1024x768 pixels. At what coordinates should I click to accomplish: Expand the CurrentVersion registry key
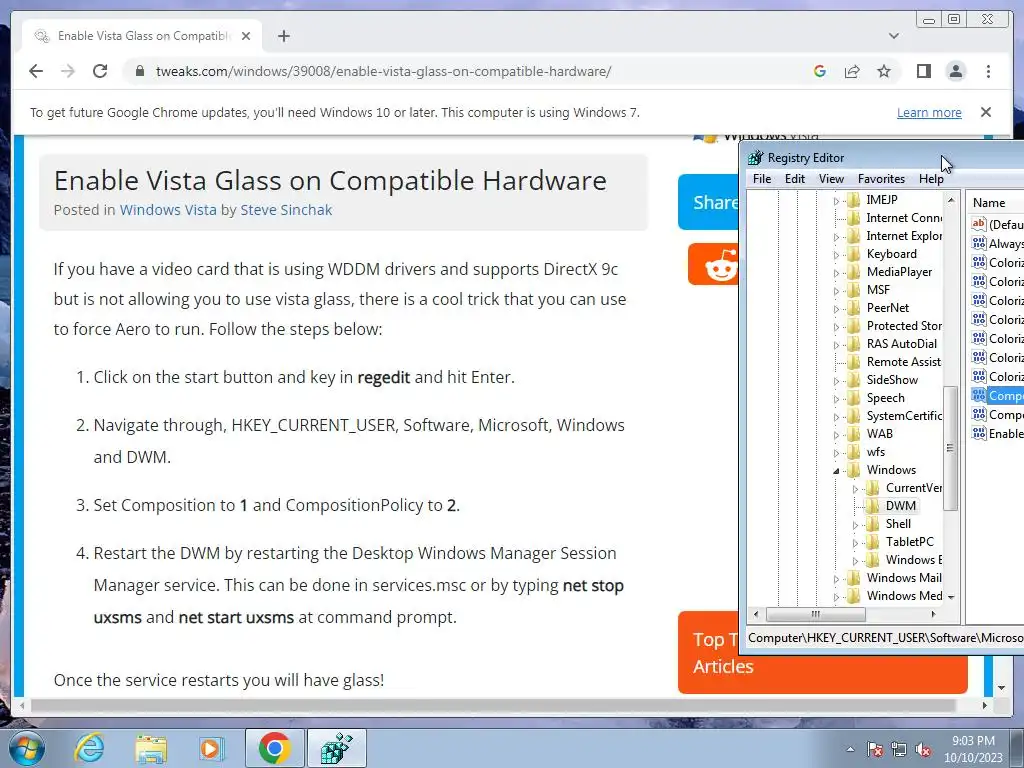tap(856, 489)
